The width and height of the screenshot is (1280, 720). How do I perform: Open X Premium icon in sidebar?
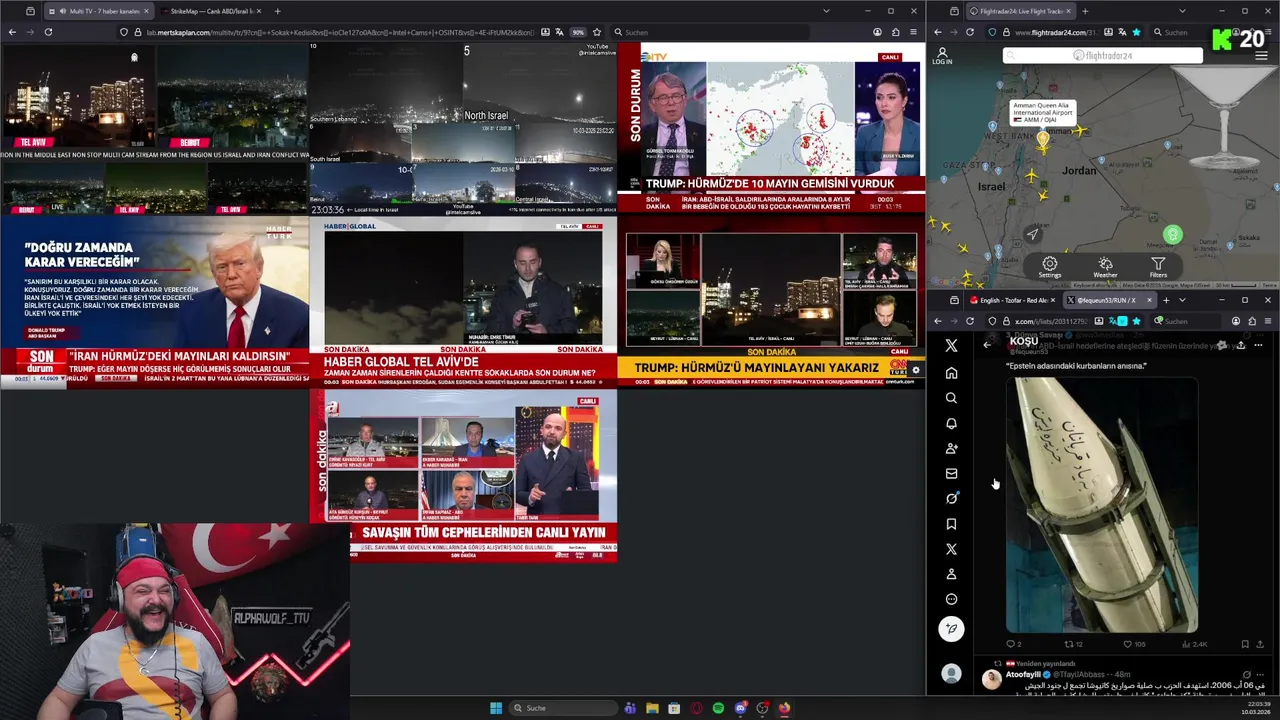tap(951, 549)
